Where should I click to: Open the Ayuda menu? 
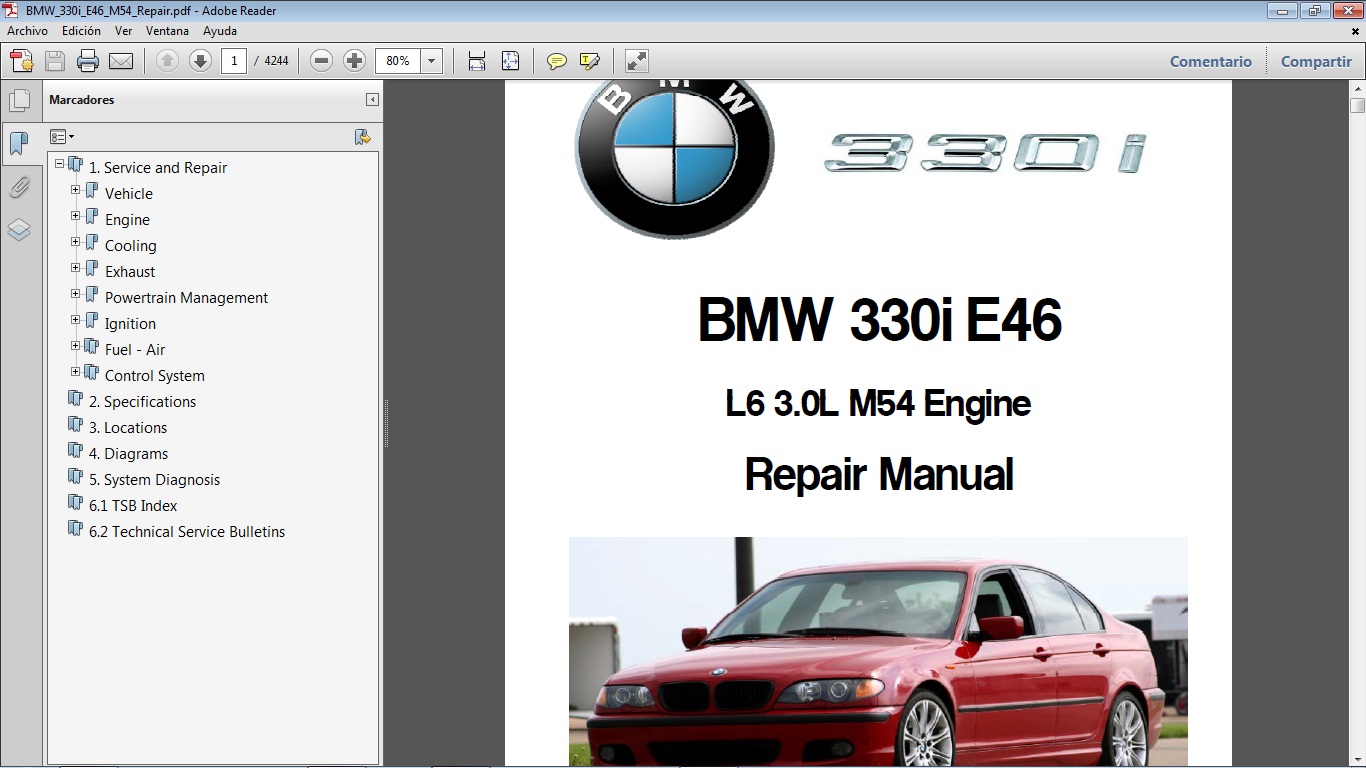point(220,31)
